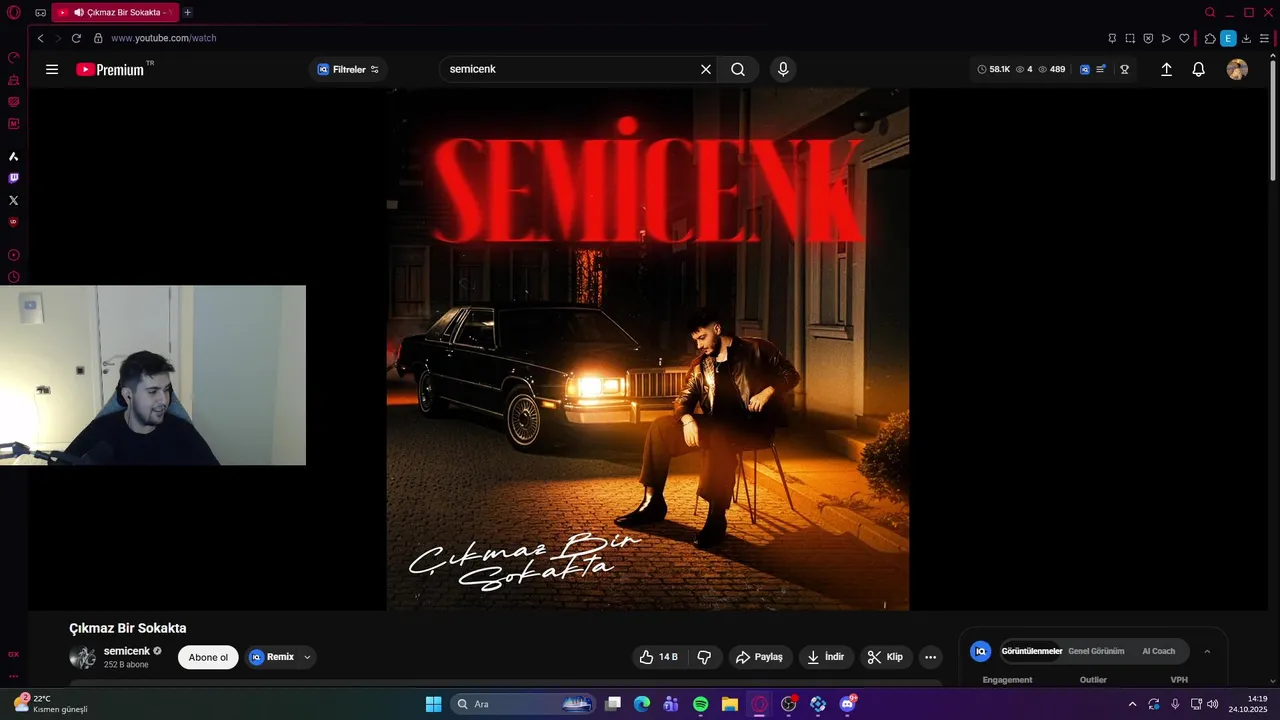View site security lock info

pos(98,38)
